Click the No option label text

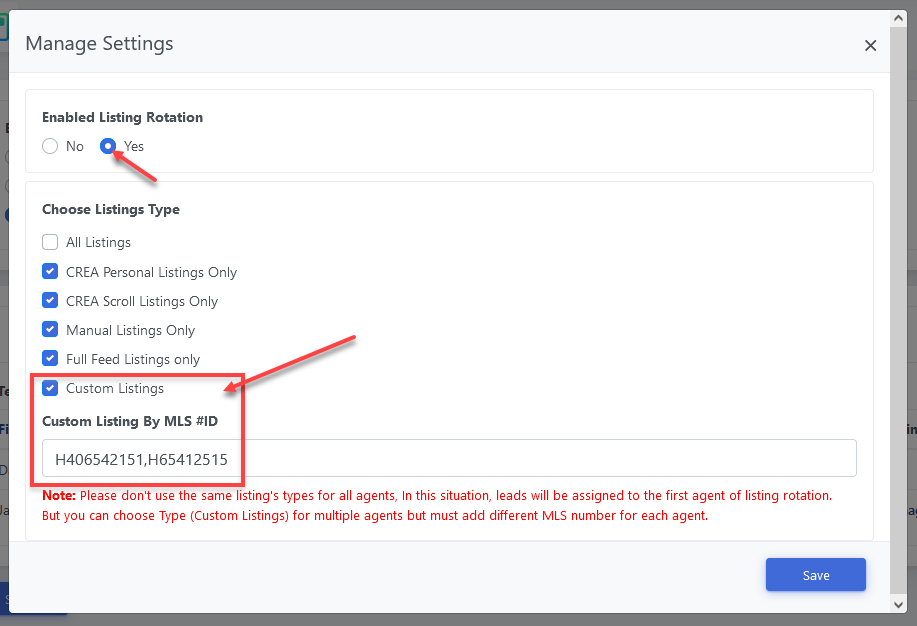click(75, 147)
